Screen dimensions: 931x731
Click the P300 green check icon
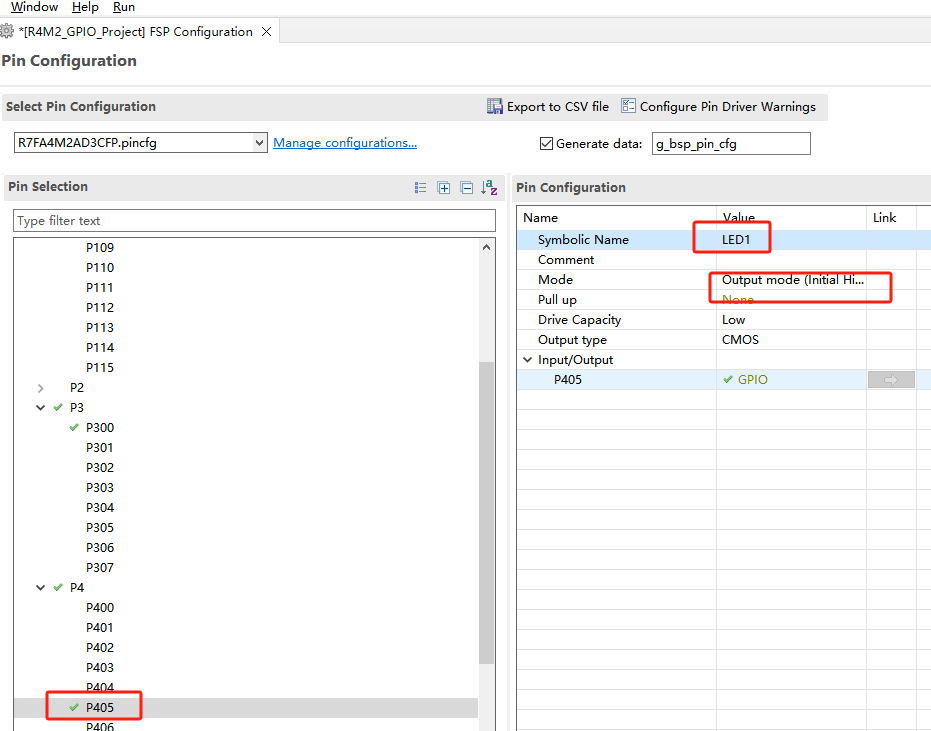[x=74, y=428]
